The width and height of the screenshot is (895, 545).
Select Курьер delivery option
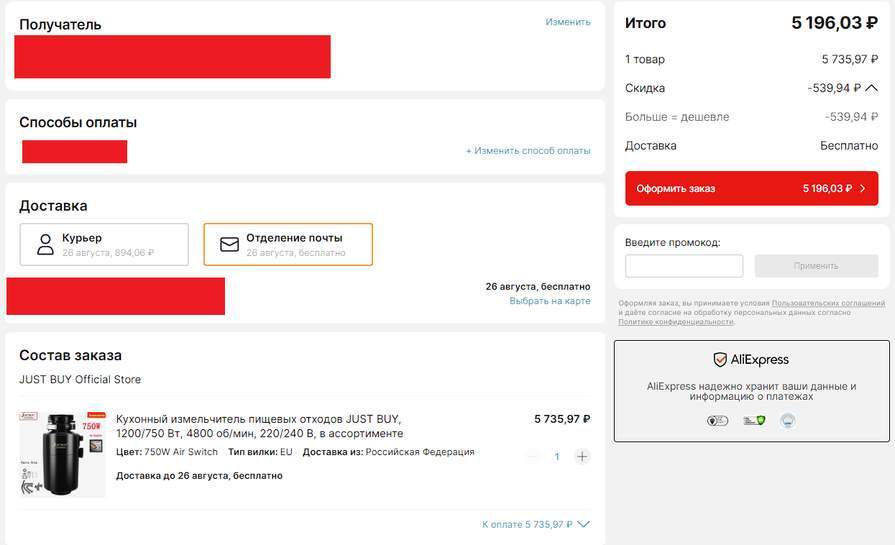[104, 244]
